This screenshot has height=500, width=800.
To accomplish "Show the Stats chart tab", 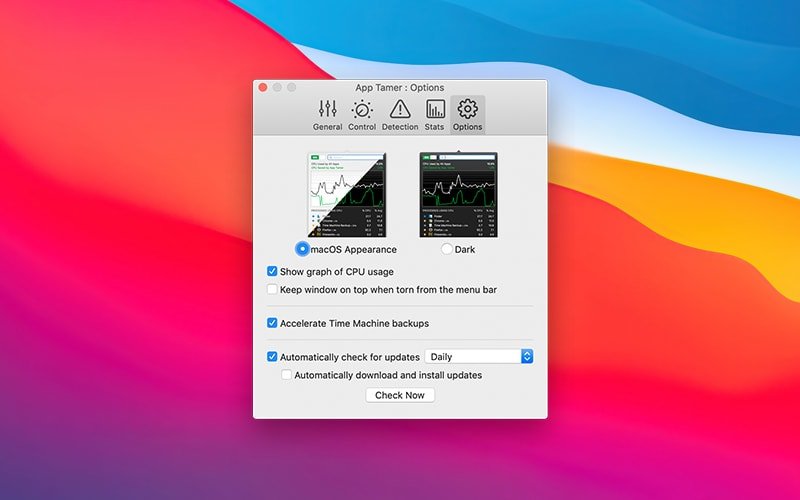I will (435, 115).
